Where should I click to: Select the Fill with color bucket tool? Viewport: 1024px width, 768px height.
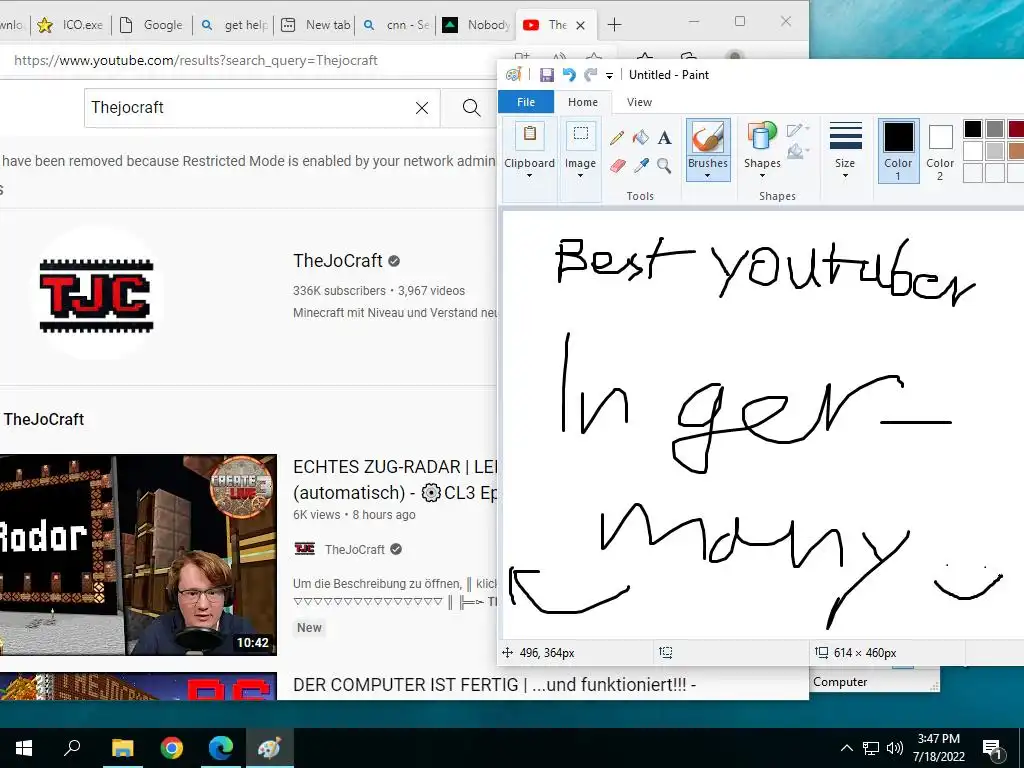[641, 137]
